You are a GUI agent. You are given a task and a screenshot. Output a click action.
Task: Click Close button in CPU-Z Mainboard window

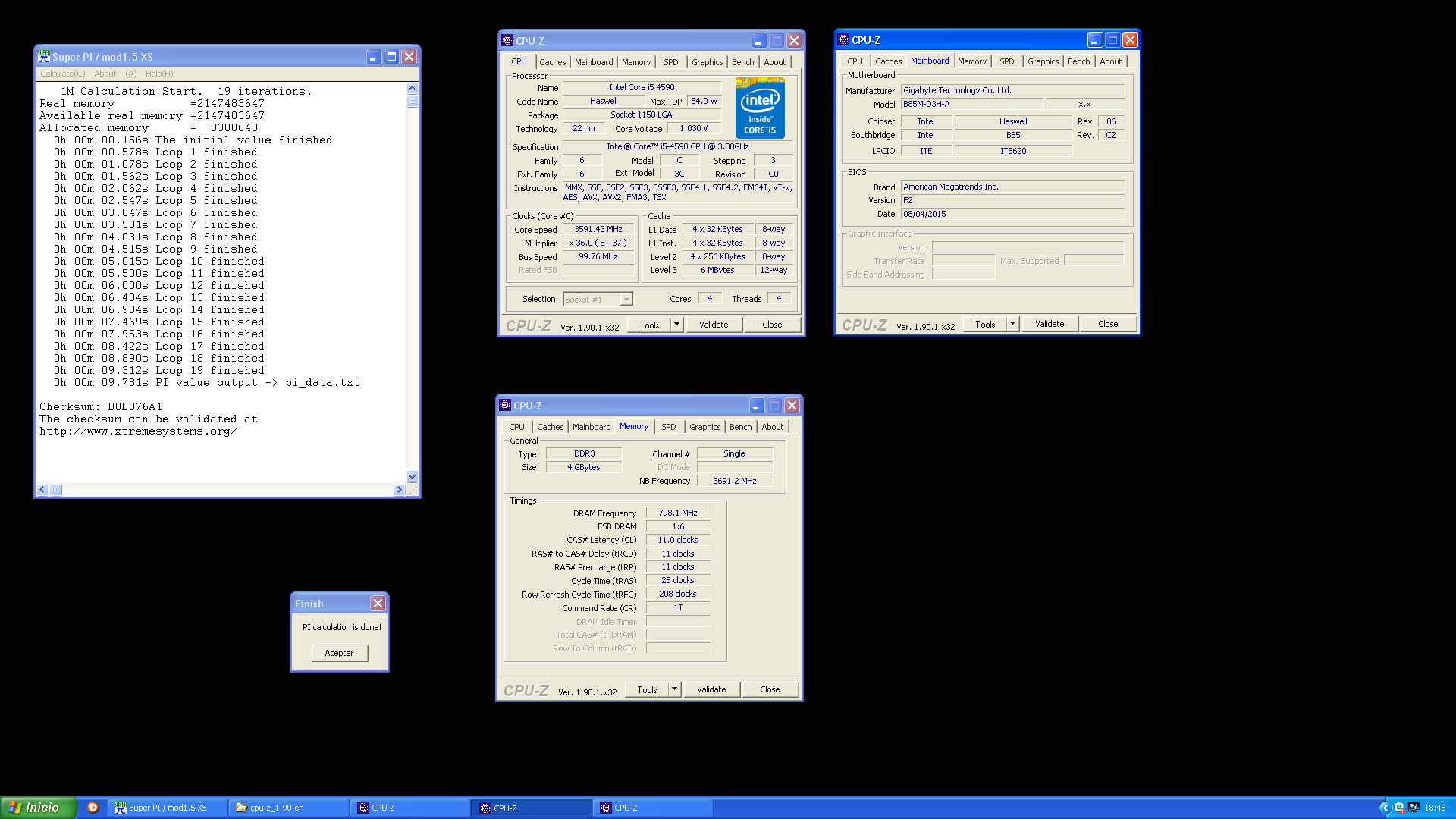(x=1108, y=324)
